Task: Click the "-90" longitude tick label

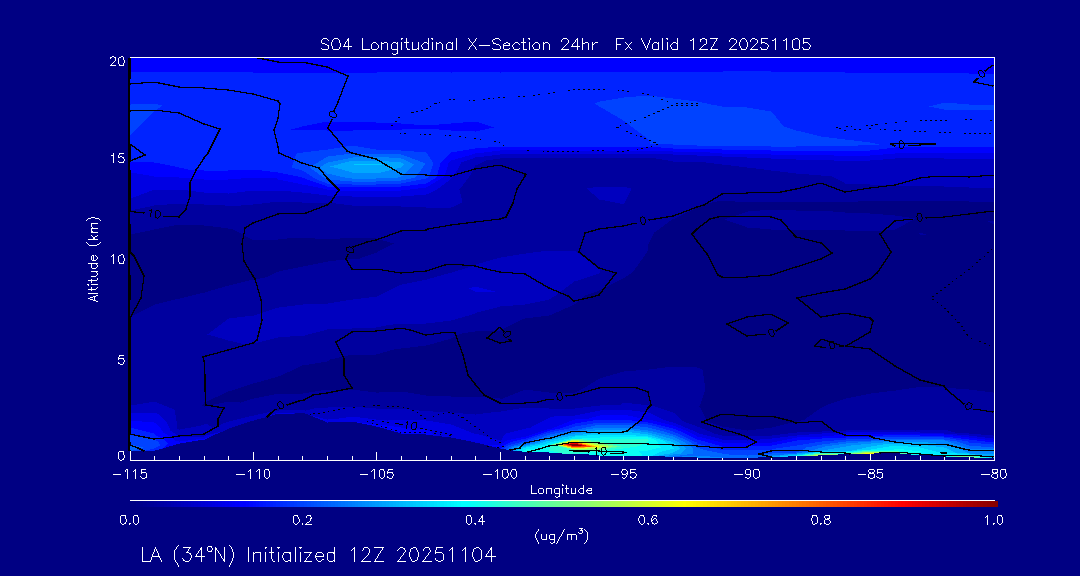Action: [x=747, y=475]
